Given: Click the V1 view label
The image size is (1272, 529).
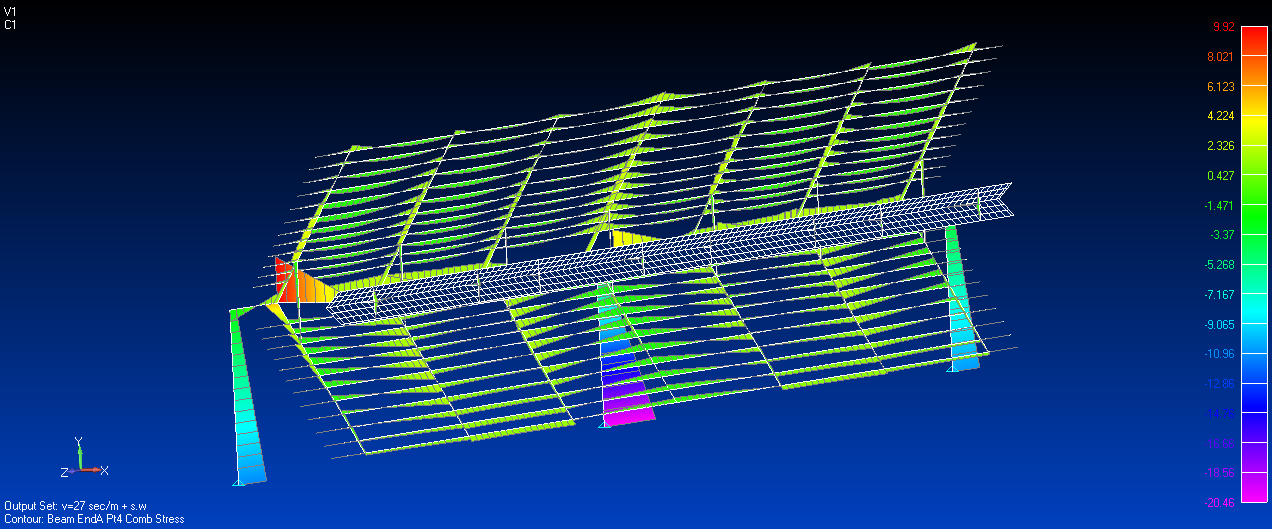Looking at the screenshot, I should [10, 10].
